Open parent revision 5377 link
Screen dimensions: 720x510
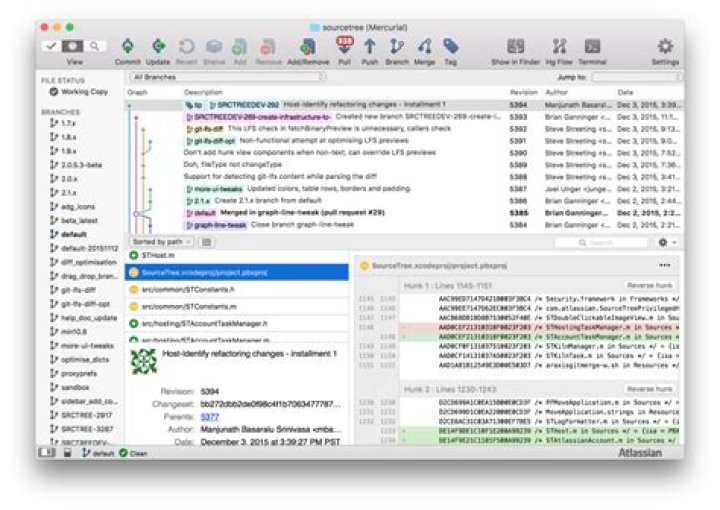click(x=209, y=417)
